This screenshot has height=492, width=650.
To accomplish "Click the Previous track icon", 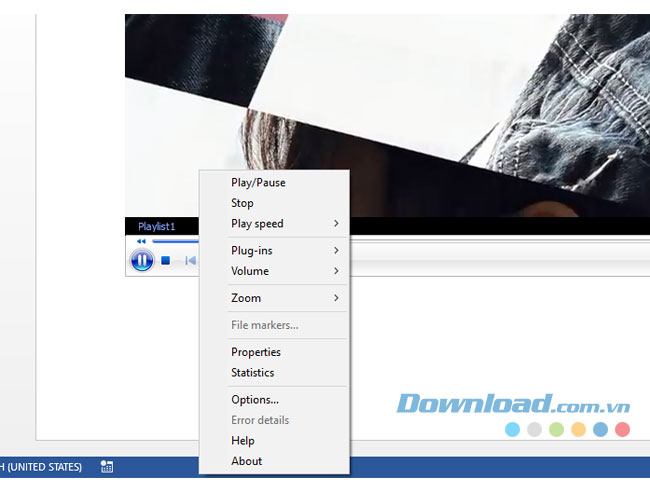I will point(189,261).
